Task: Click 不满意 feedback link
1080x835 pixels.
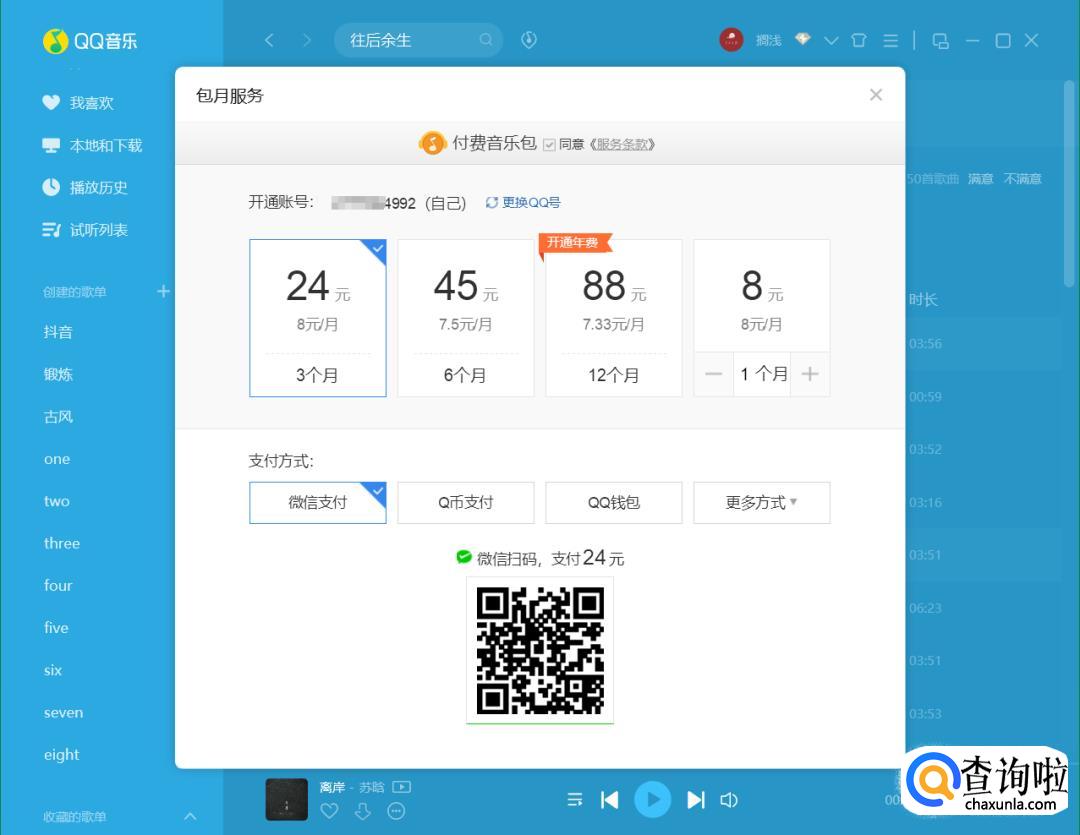Action: (x=1022, y=179)
